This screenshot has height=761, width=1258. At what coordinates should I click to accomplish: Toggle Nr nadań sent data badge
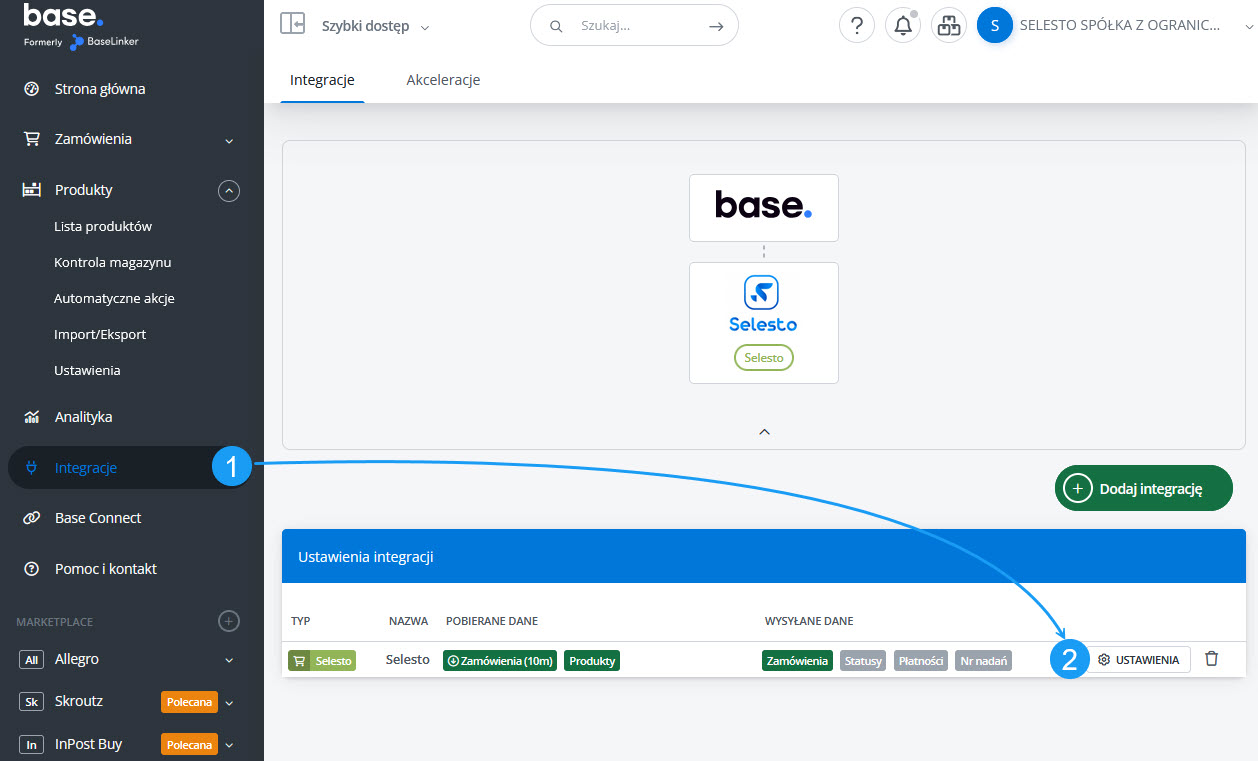point(983,661)
